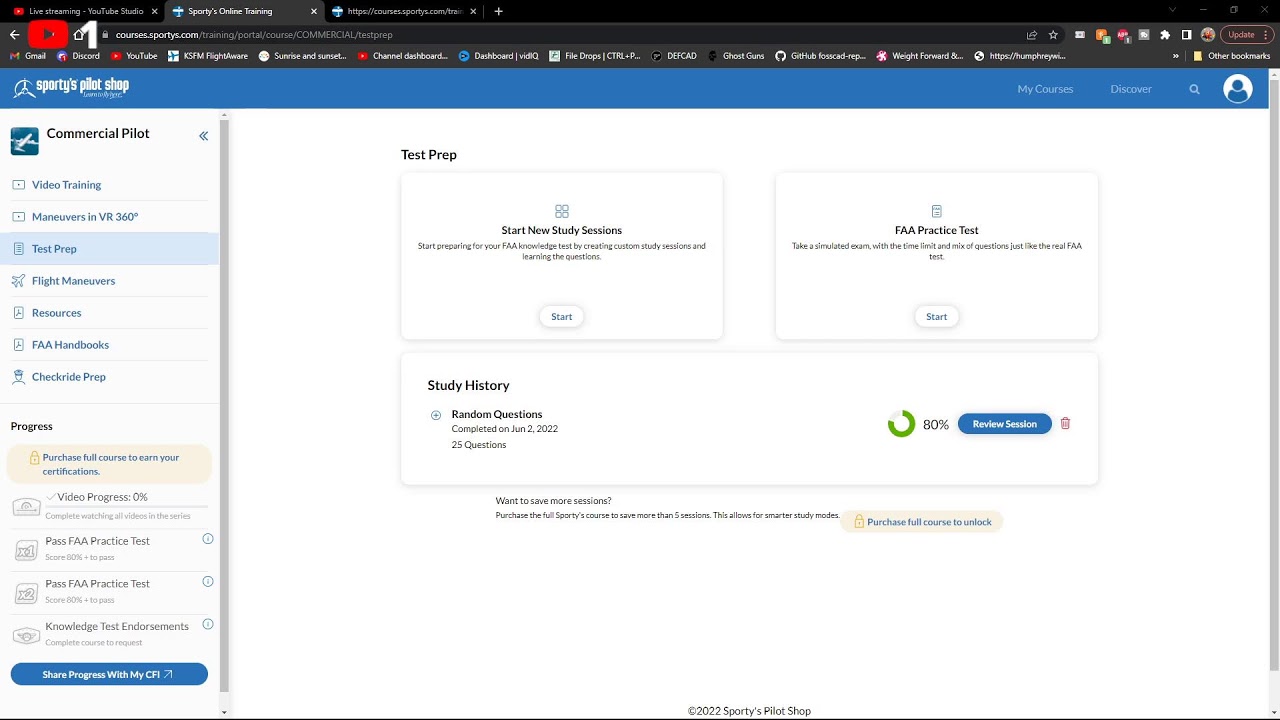Click the 80% score progress ring
The height and width of the screenshot is (720, 1280).
coord(901,424)
